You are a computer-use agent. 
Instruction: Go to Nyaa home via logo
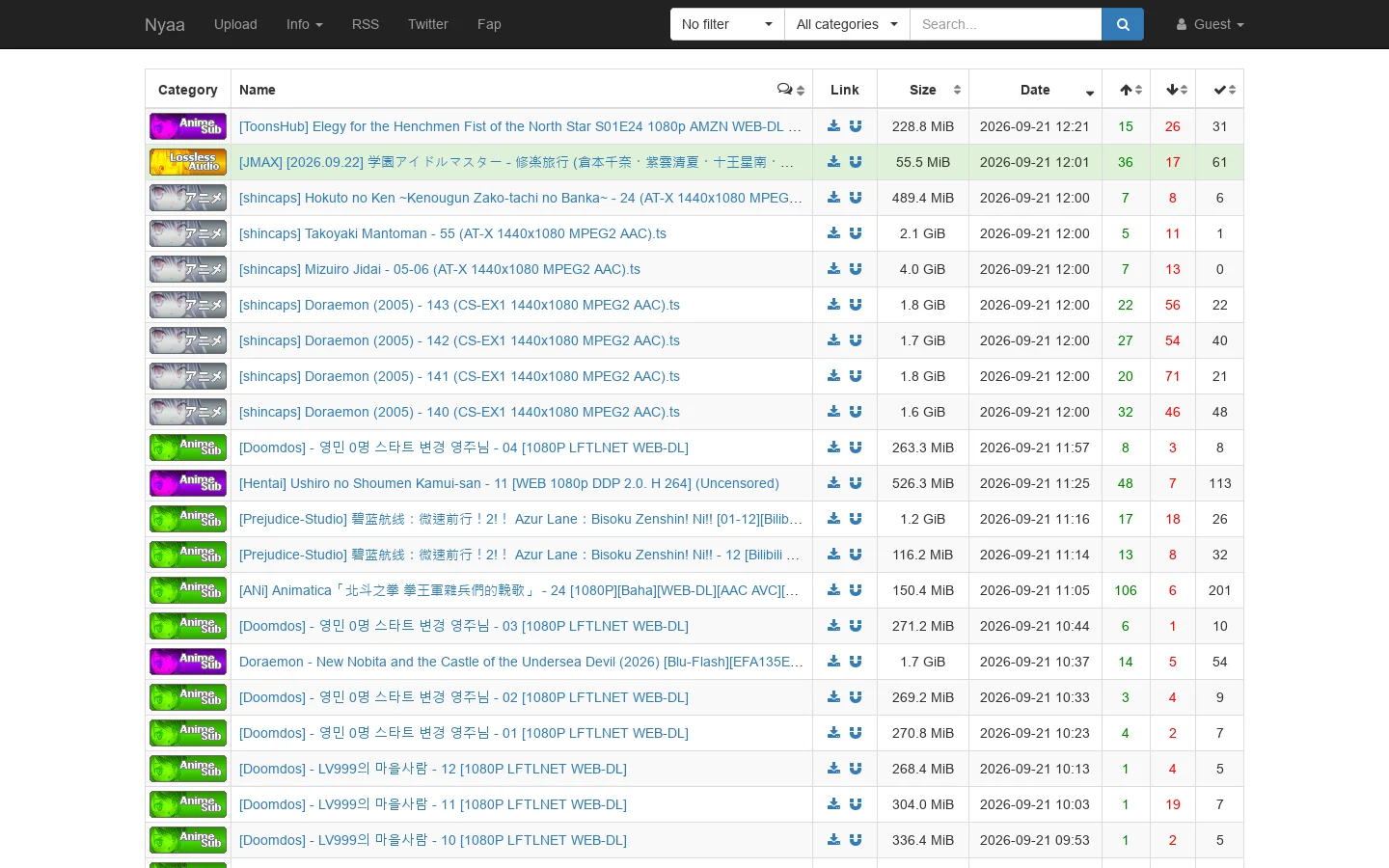tap(165, 24)
